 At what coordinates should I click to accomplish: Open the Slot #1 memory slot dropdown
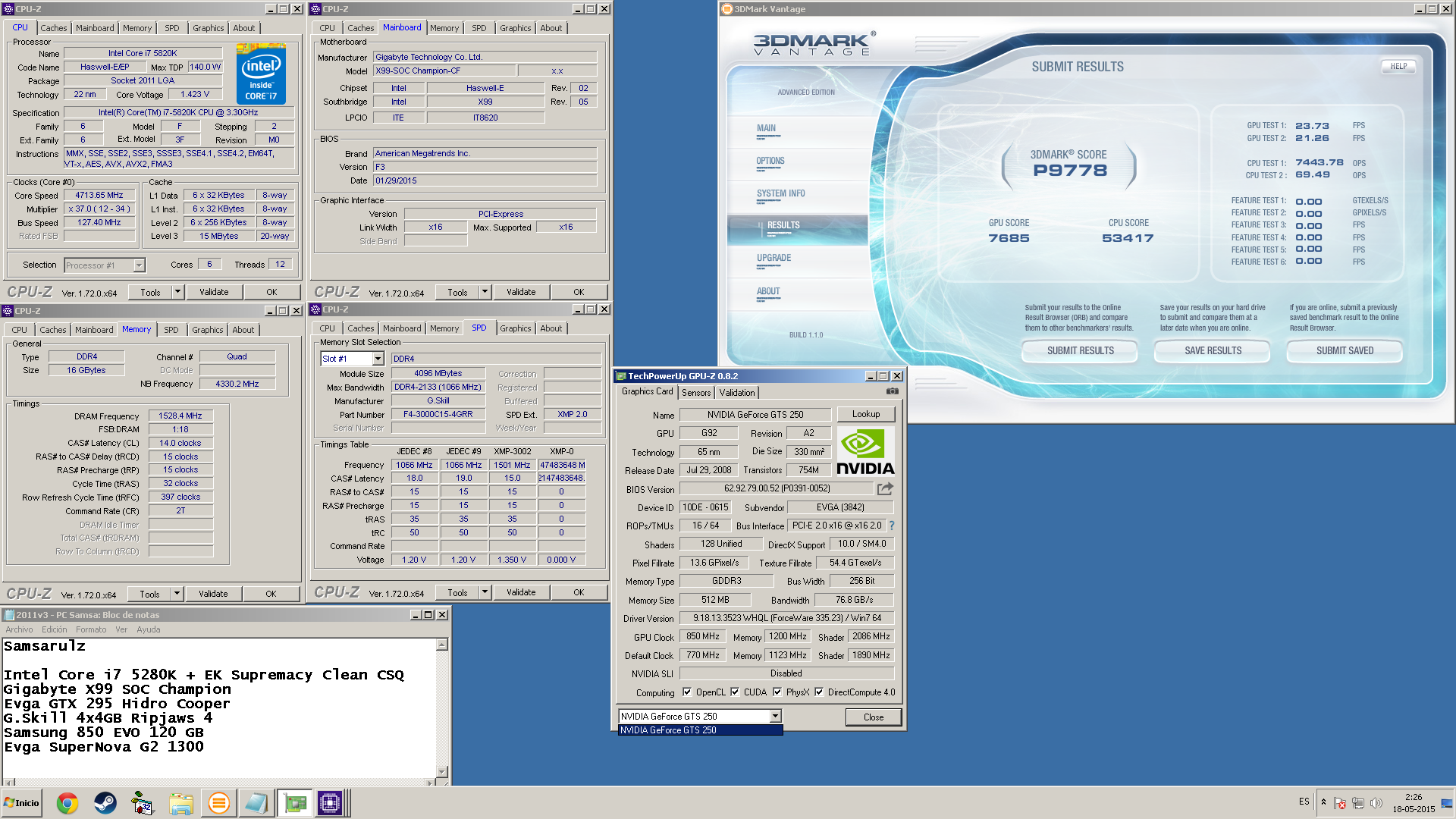pyautogui.click(x=378, y=359)
